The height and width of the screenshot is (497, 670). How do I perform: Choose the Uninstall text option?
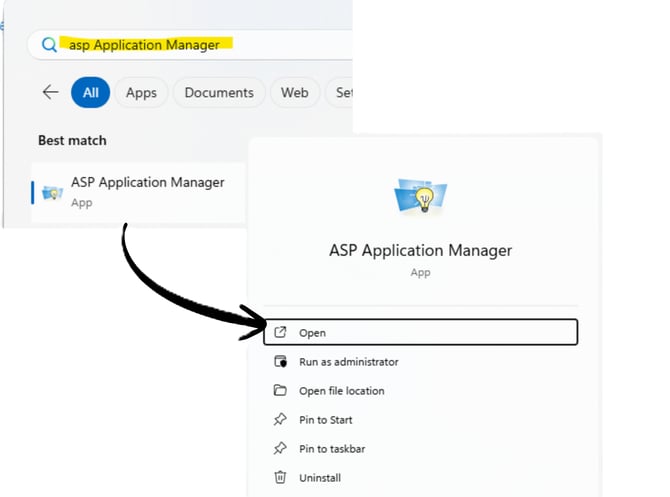coord(320,478)
